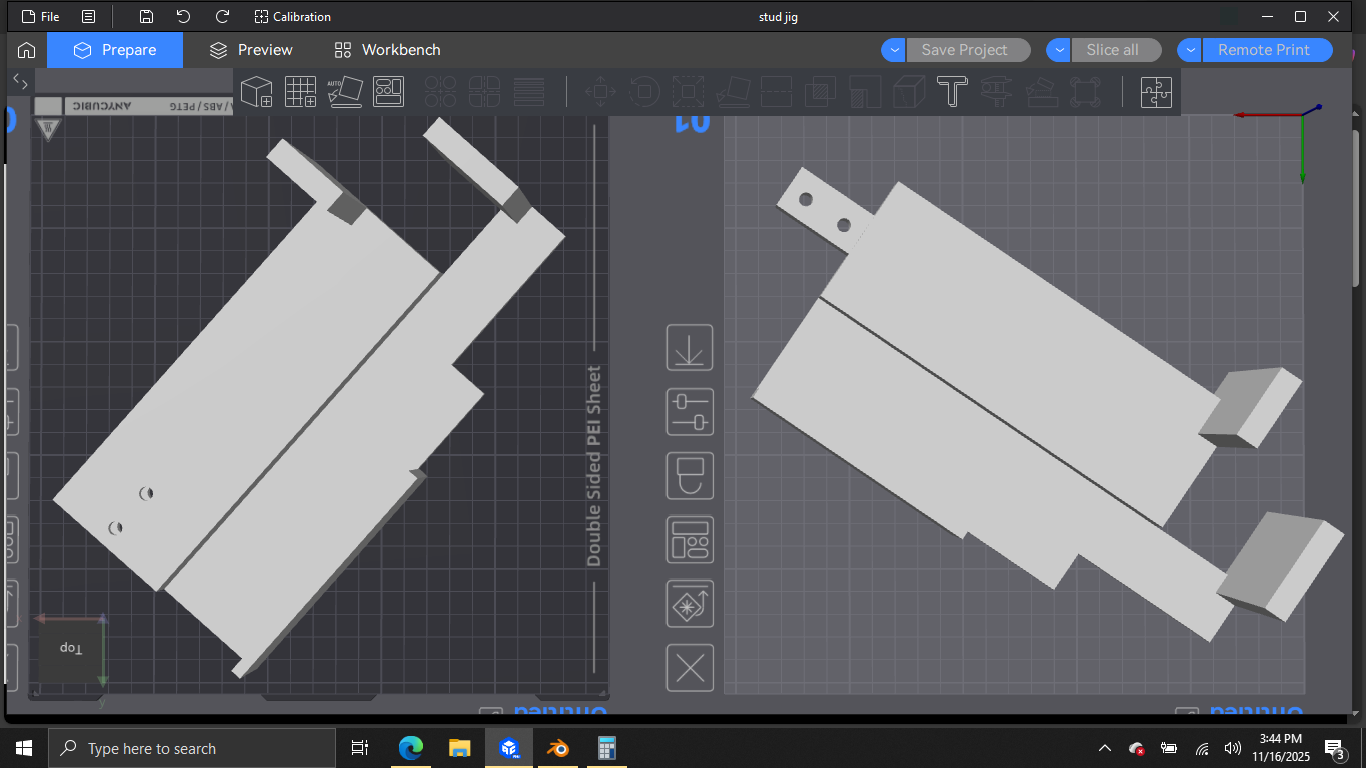Viewport: 1366px width, 768px height.
Task: Click the Calibration button
Action: pyautogui.click(x=292, y=17)
